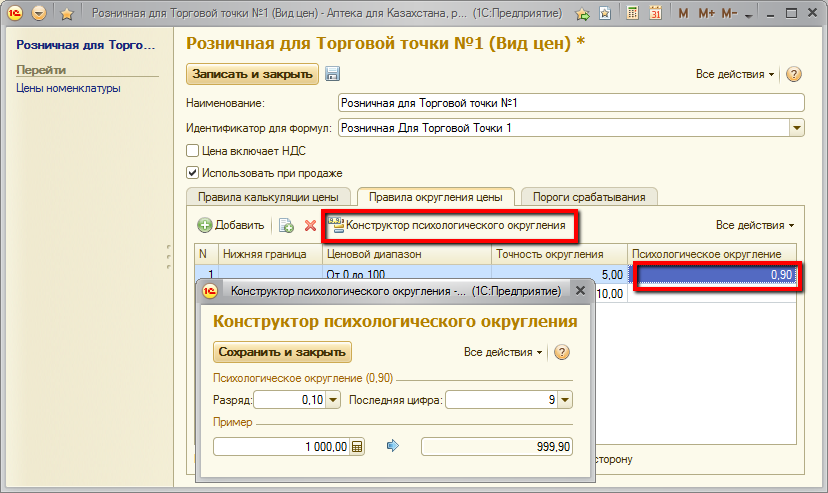The height and width of the screenshot is (493, 828).
Task: Click the save diskette icon next to Записать и закрыть
Action: pyautogui.click(x=333, y=74)
